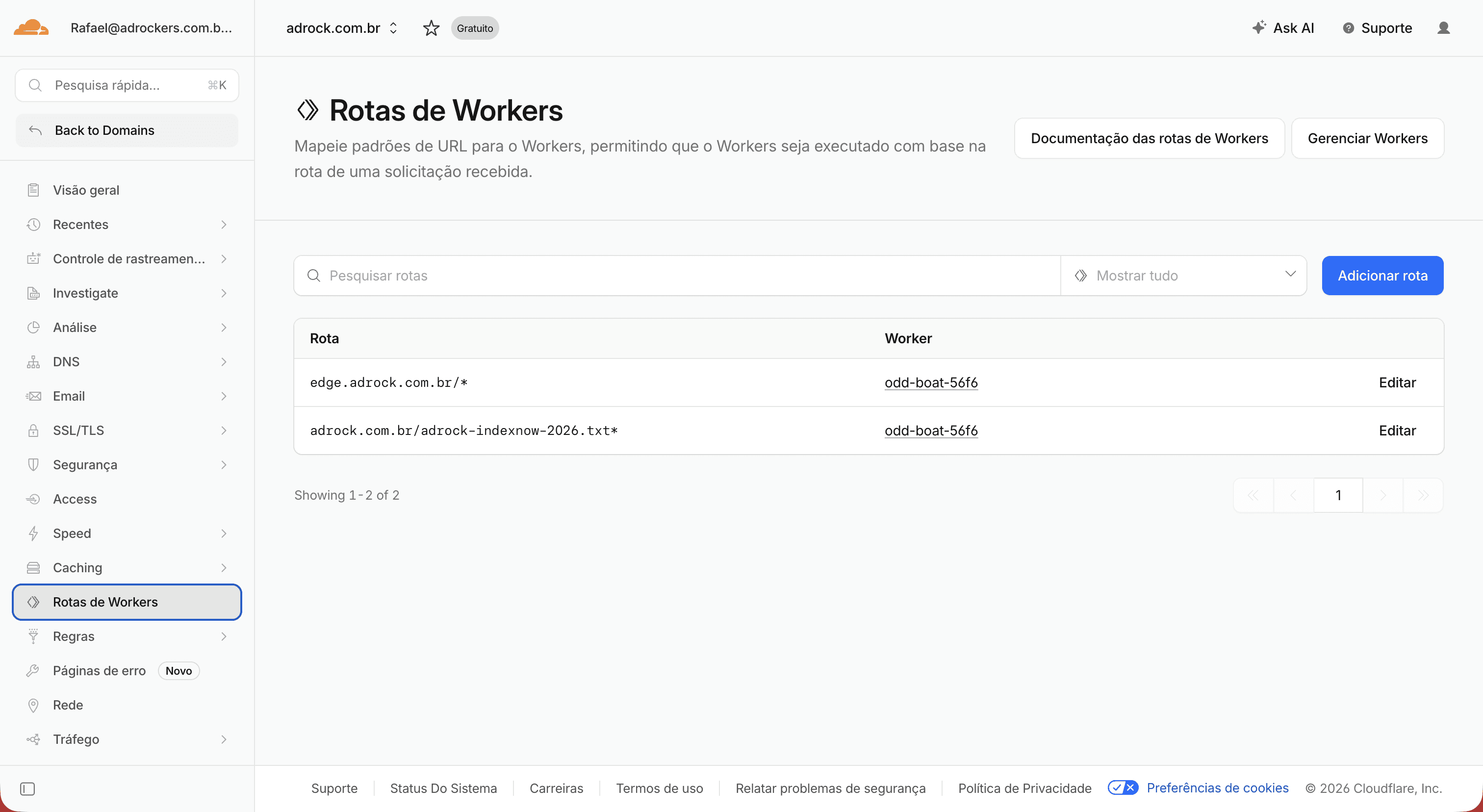Open Carreiras footer link

tap(556, 788)
